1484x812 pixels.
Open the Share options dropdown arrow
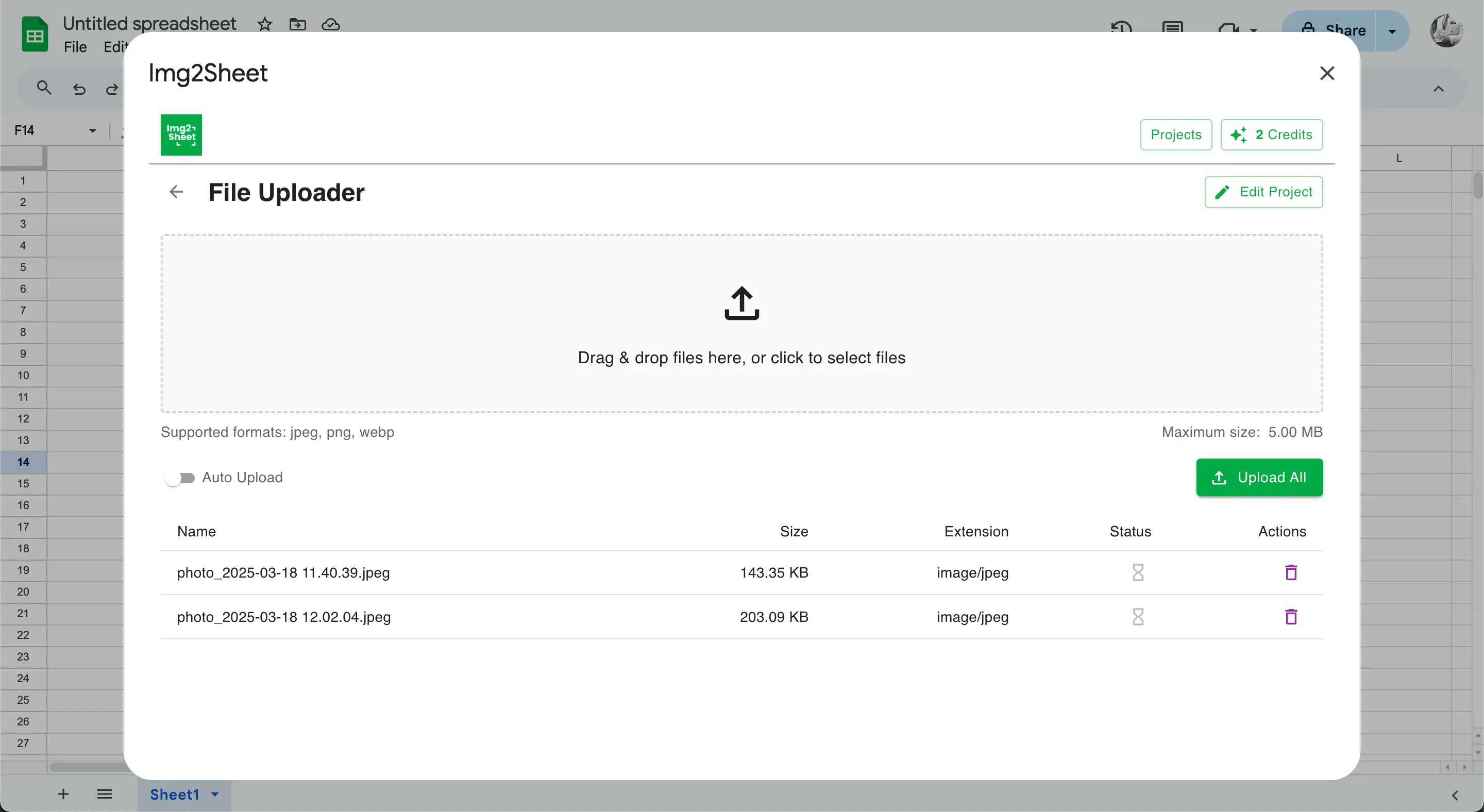click(1392, 30)
